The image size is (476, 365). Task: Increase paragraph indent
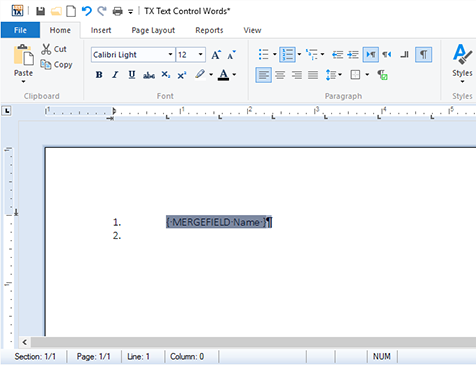click(353, 54)
